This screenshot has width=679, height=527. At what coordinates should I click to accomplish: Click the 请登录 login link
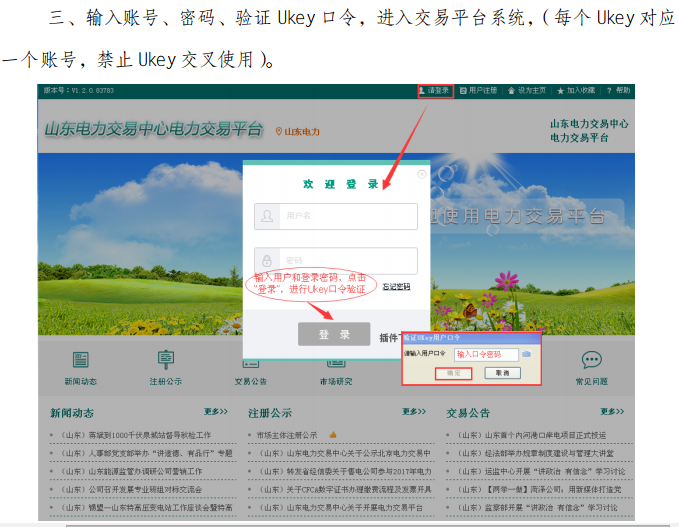point(436,90)
